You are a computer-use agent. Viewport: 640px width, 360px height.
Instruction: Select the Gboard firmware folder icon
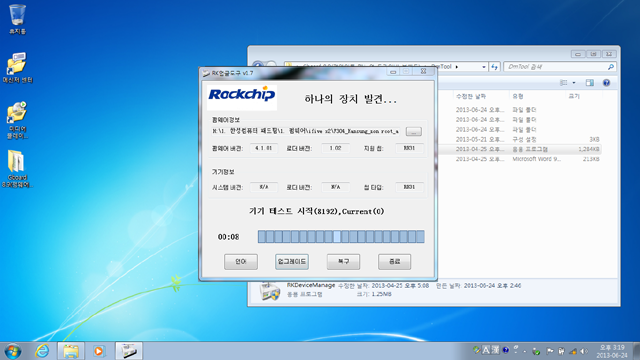[17, 169]
